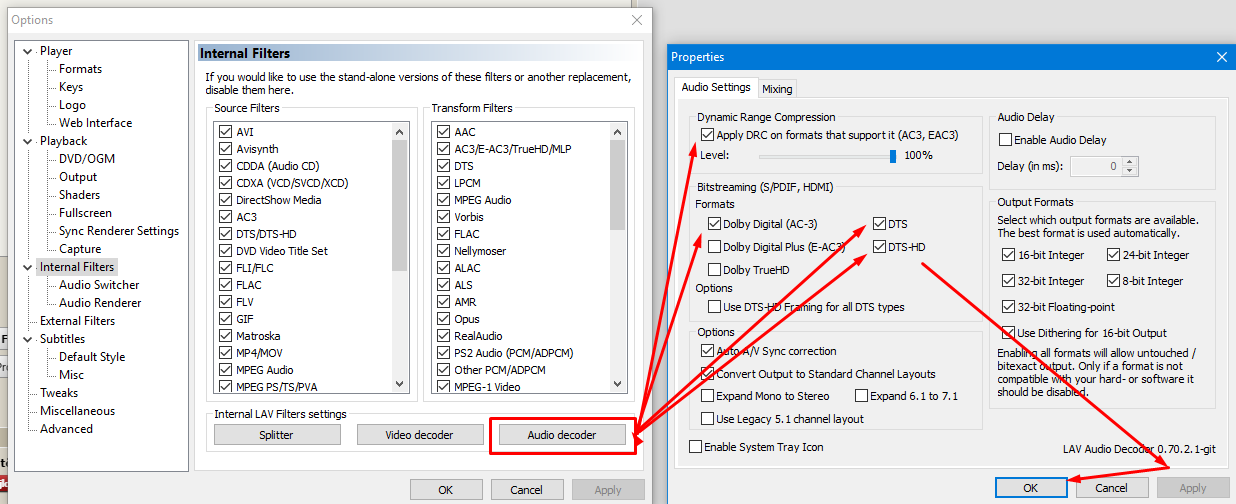This screenshot has width=1236, height=504.
Task: Select Keys in the options tree
Action: 71,87
